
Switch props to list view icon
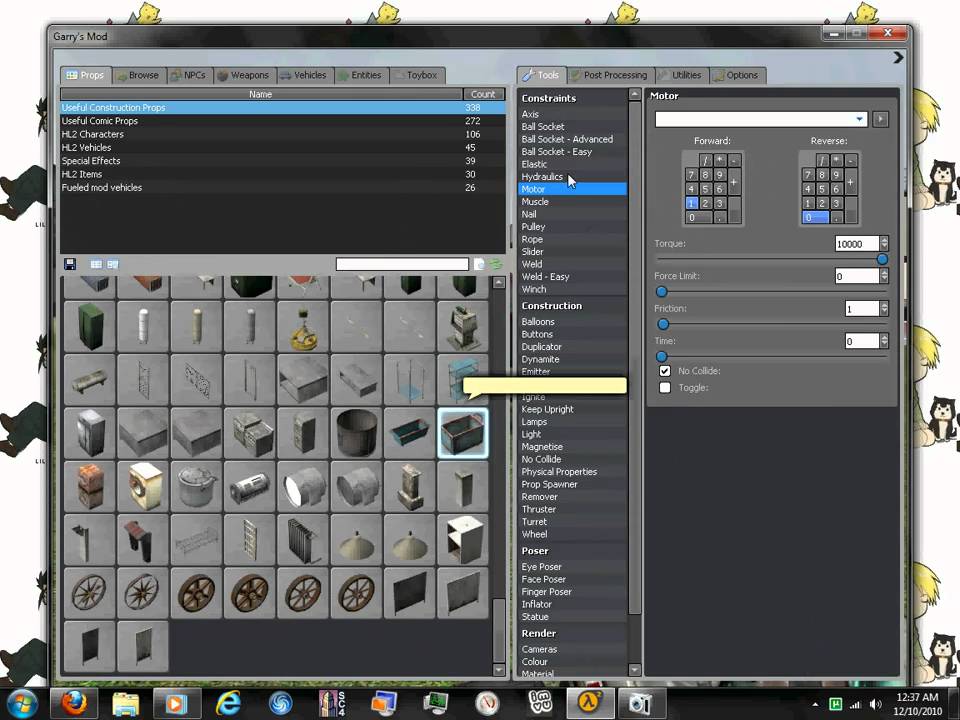coord(96,264)
